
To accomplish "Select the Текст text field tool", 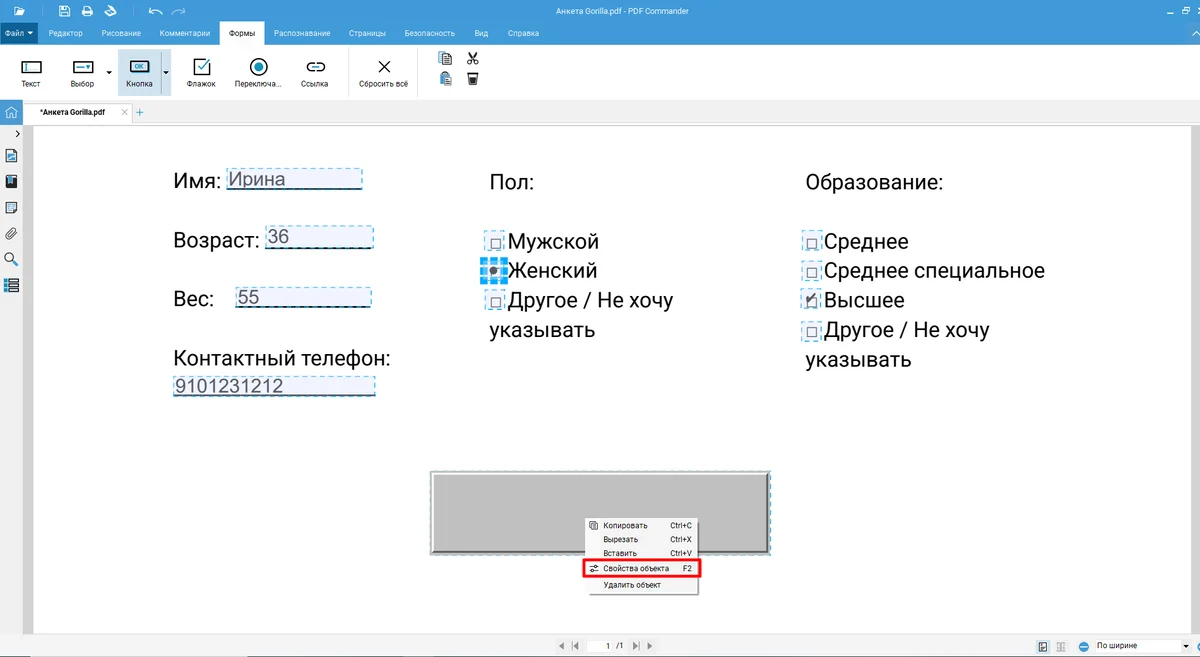I will click(31, 72).
